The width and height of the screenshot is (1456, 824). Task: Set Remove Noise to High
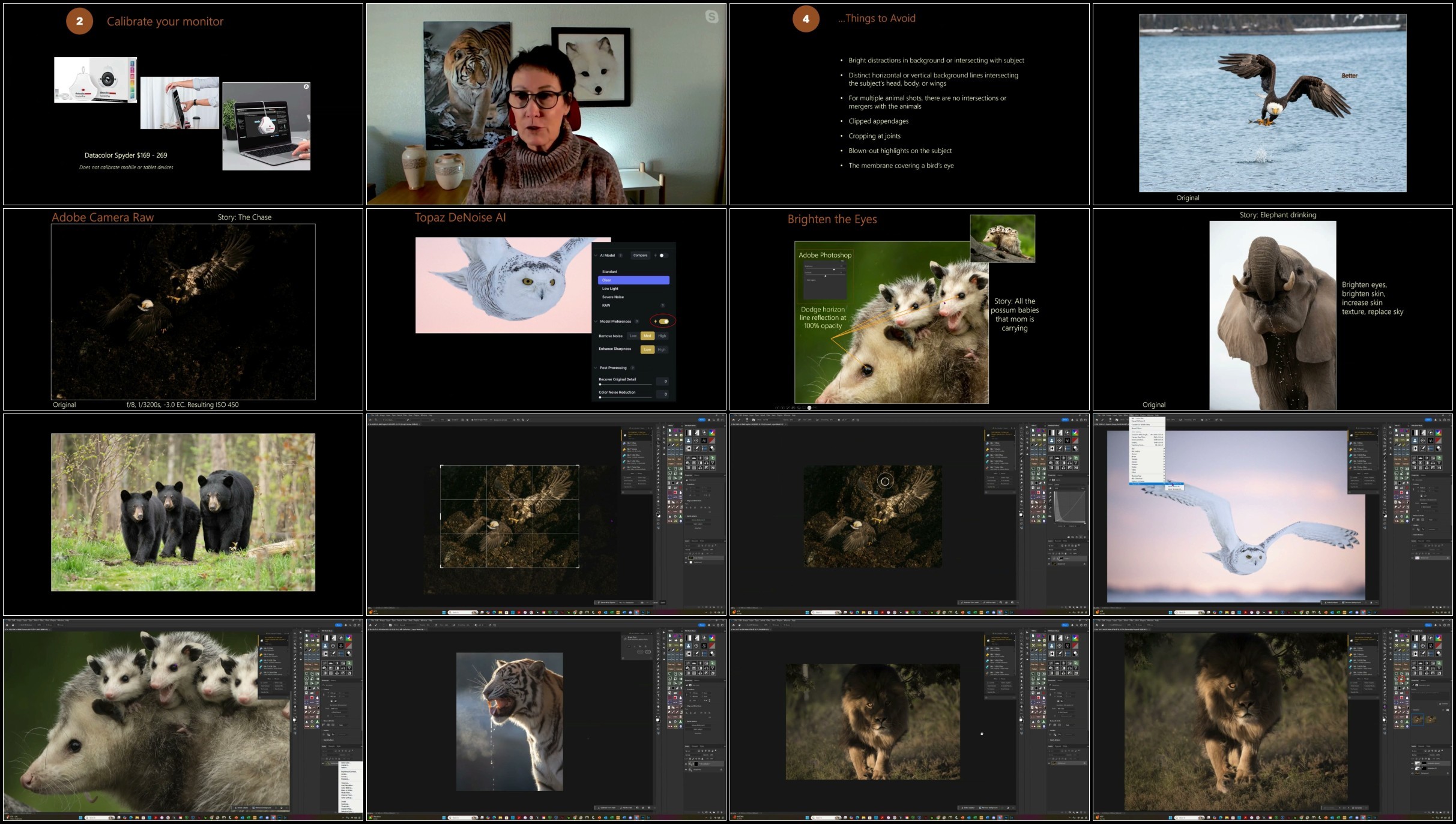click(x=662, y=335)
